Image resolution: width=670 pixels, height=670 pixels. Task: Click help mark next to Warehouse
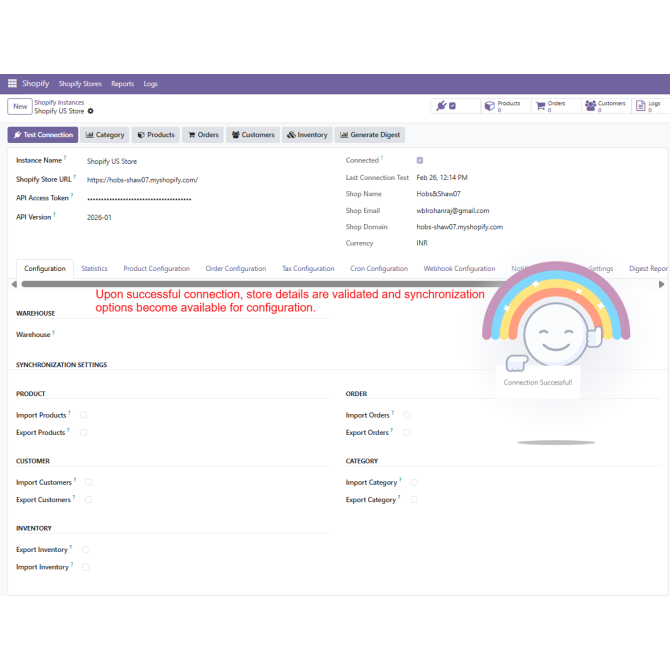[53, 332]
